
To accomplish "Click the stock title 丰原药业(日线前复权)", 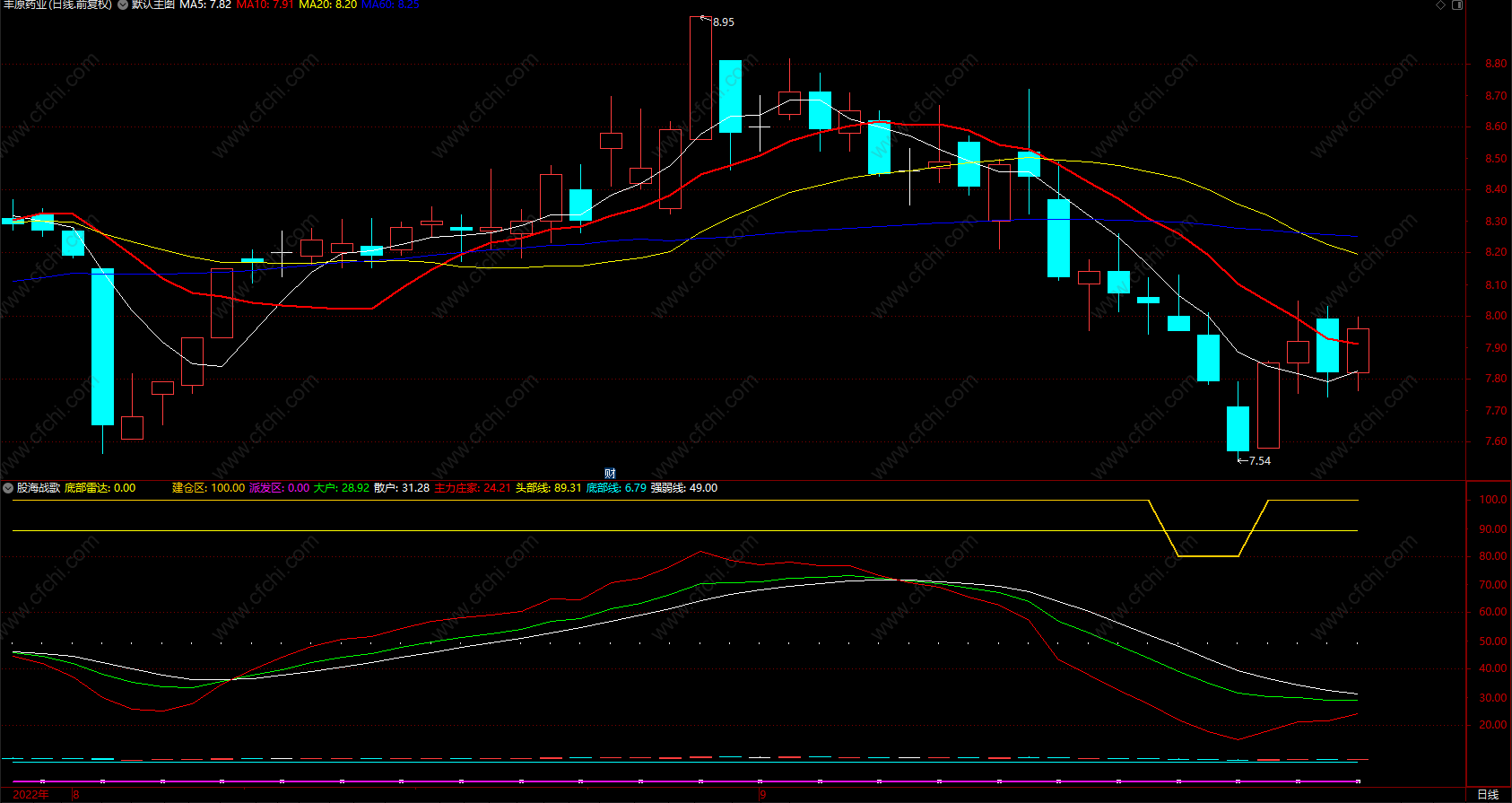I will pos(58,4).
